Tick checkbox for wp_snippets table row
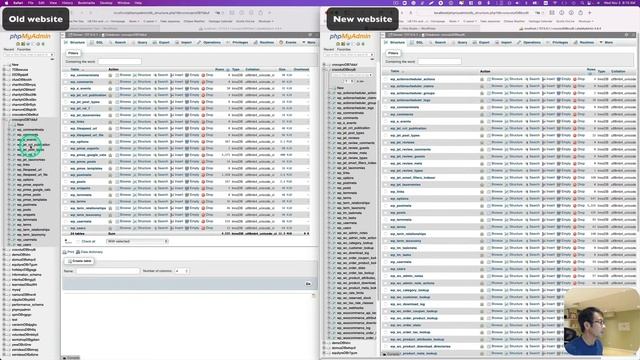The width and height of the screenshot is (640, 360). [66, 188]
